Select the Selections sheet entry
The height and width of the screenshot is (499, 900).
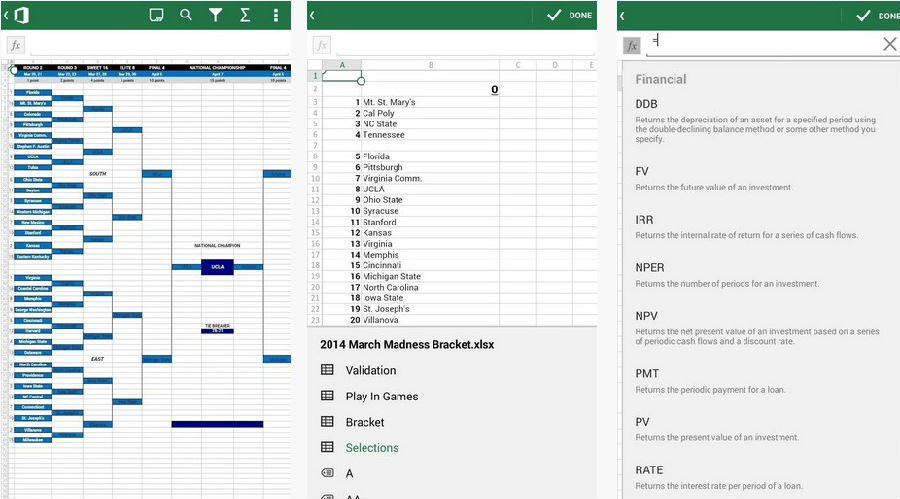coord(372,448)
